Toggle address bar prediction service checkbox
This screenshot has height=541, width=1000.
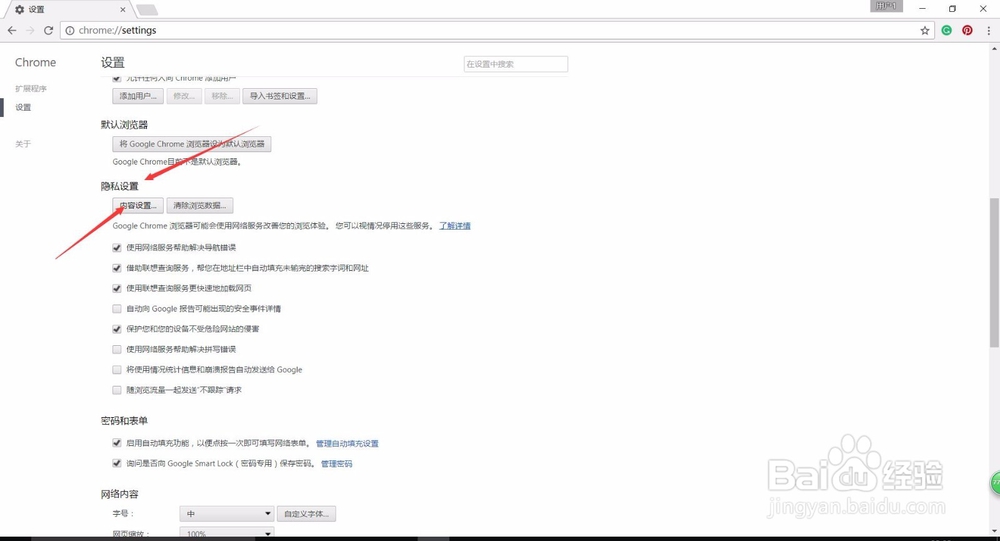point(117,268)
